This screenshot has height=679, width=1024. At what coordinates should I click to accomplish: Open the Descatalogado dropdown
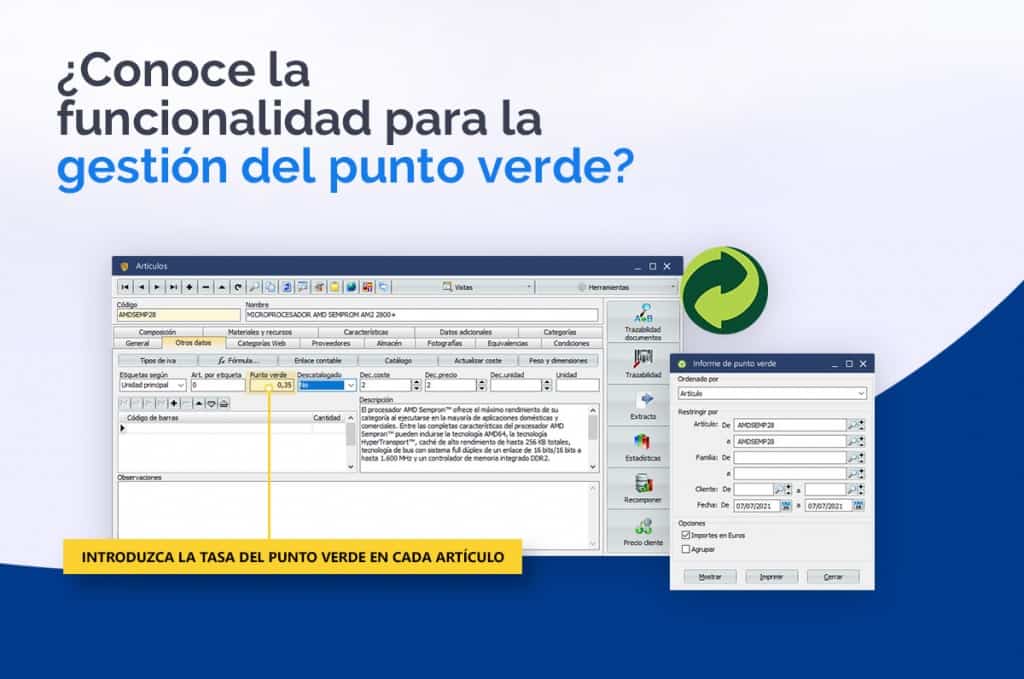tap(350, 385)
